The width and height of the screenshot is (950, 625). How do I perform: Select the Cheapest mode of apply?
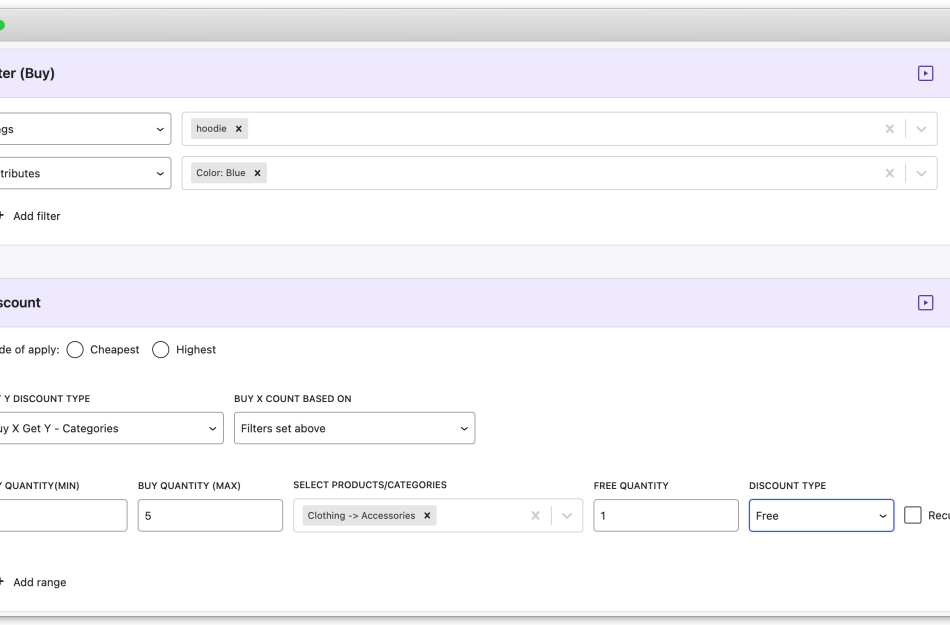75,349
